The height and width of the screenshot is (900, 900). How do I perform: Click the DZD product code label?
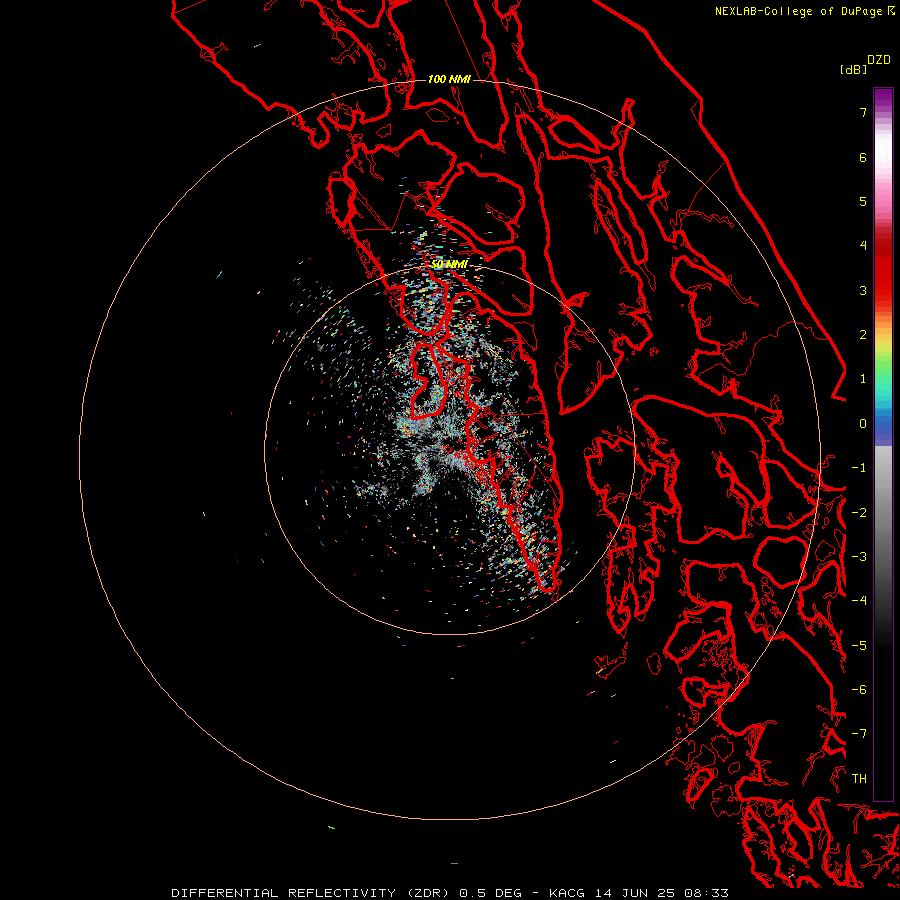pos(879,60)
